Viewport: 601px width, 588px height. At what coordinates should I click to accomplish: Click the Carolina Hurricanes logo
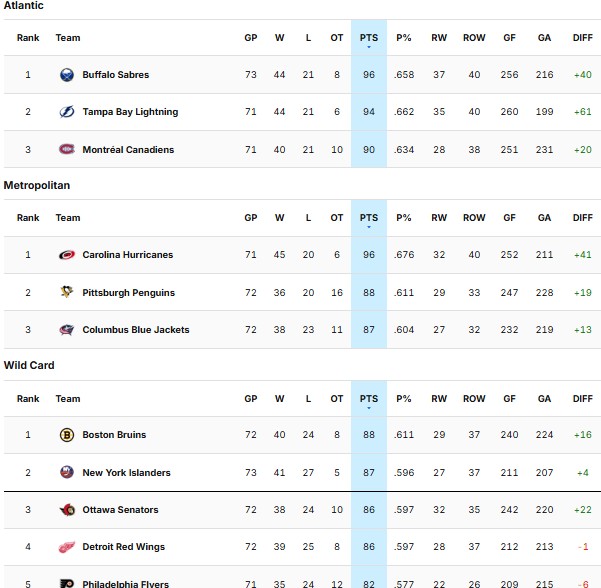tap(67, 255)
